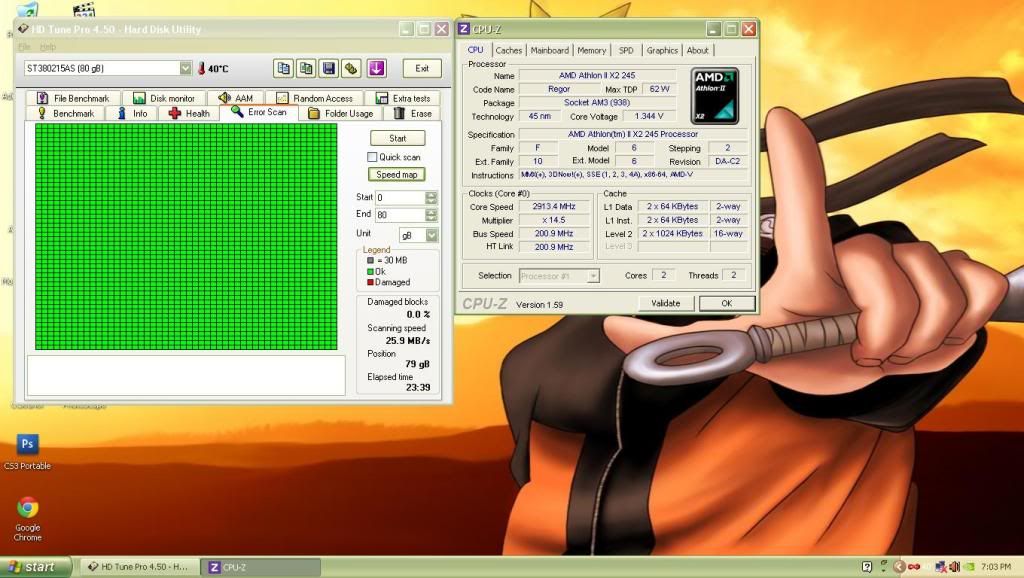Adjust the Start value spinner arrows
The image size is (1024, 578).
(431, 197)
